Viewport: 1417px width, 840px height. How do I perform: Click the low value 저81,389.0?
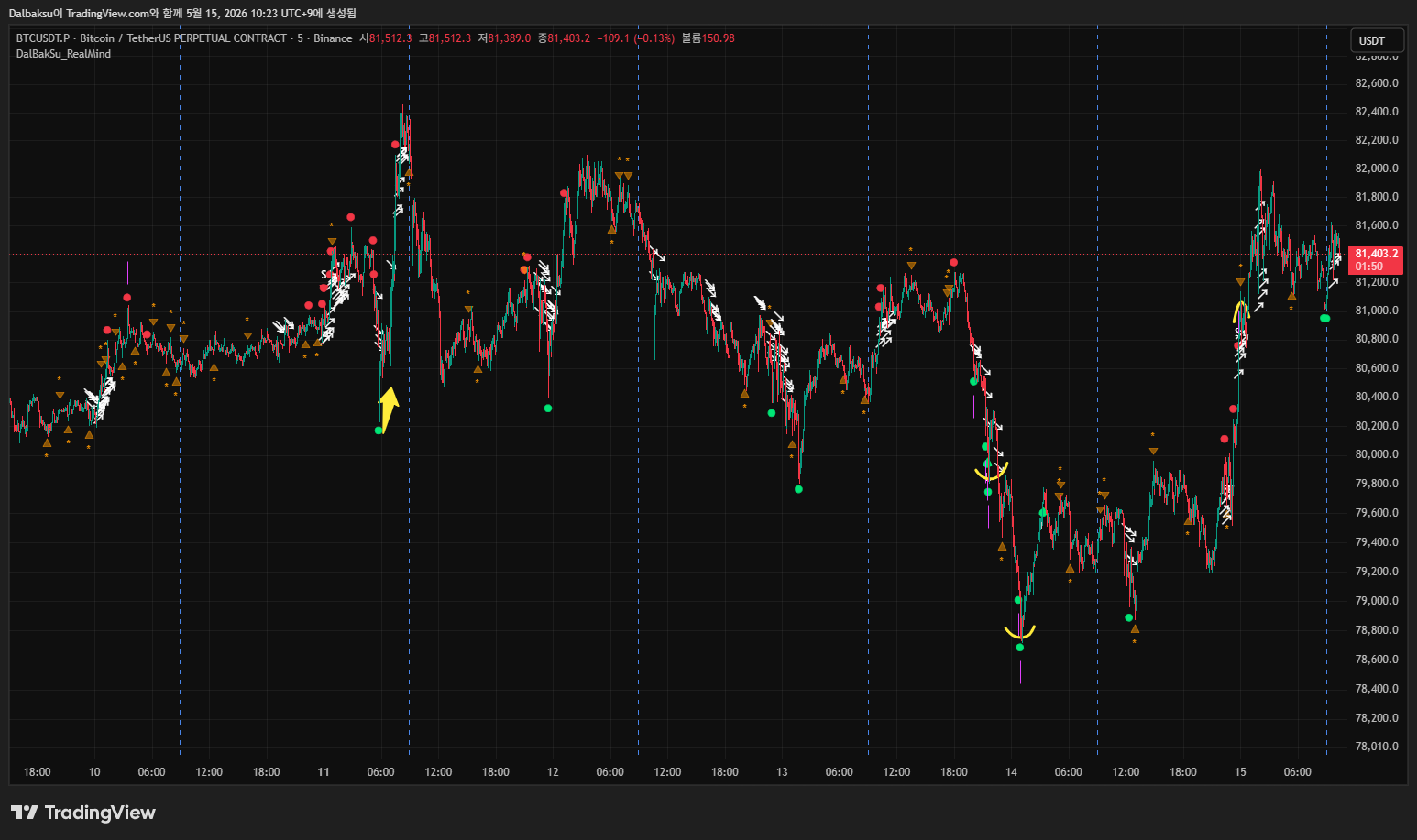tap(504, 38)
